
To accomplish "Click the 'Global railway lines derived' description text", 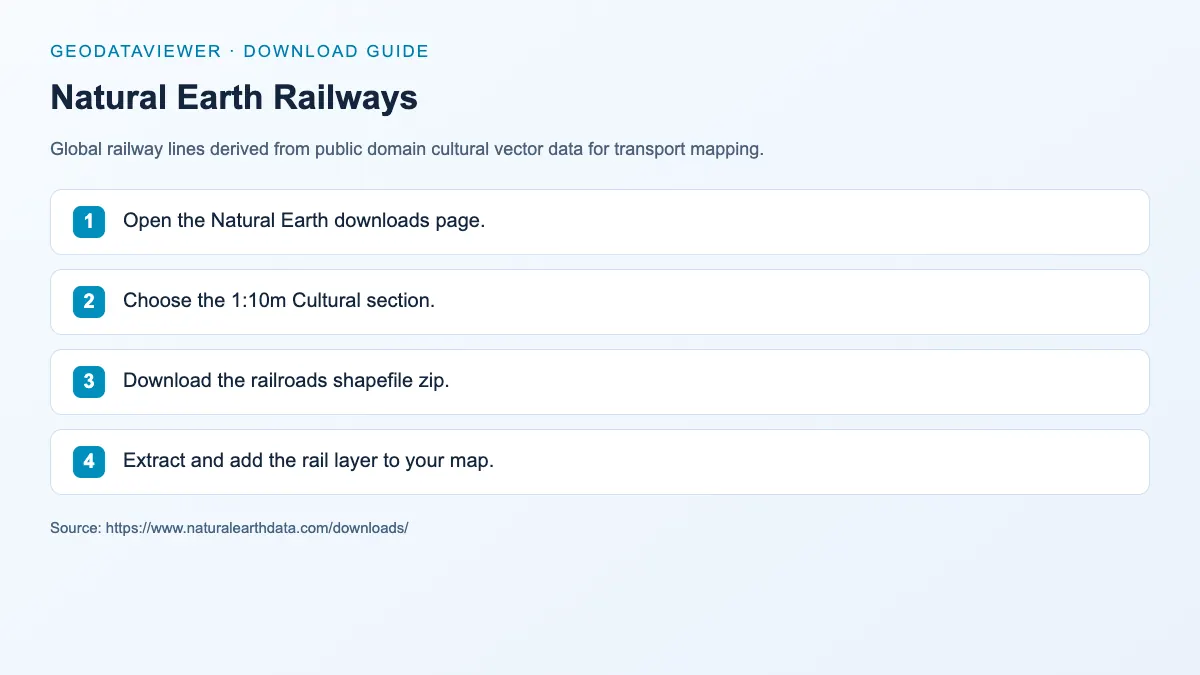I will tap(407, 150).
